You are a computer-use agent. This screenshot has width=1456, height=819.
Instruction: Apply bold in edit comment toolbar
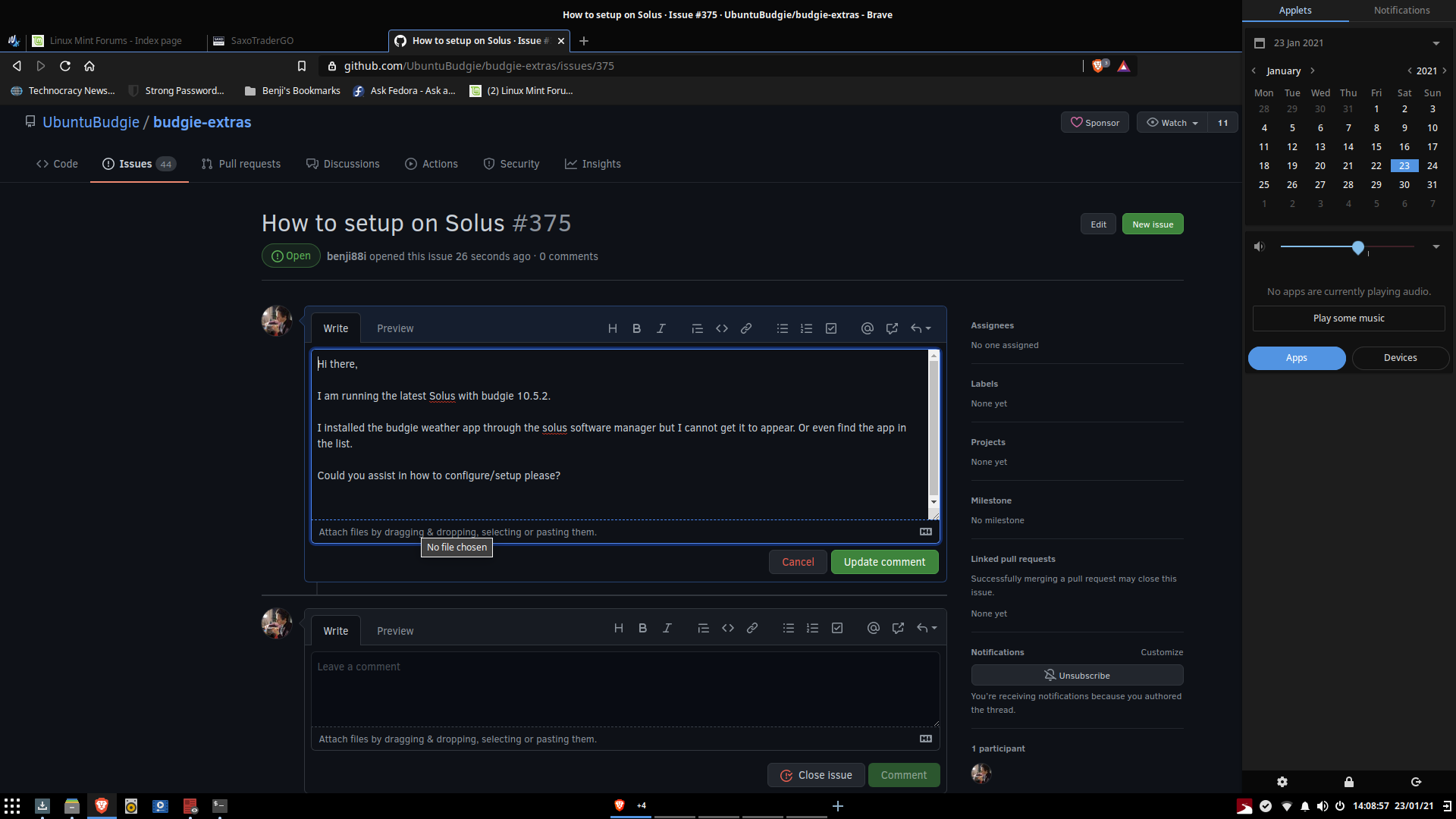point(637,328)
